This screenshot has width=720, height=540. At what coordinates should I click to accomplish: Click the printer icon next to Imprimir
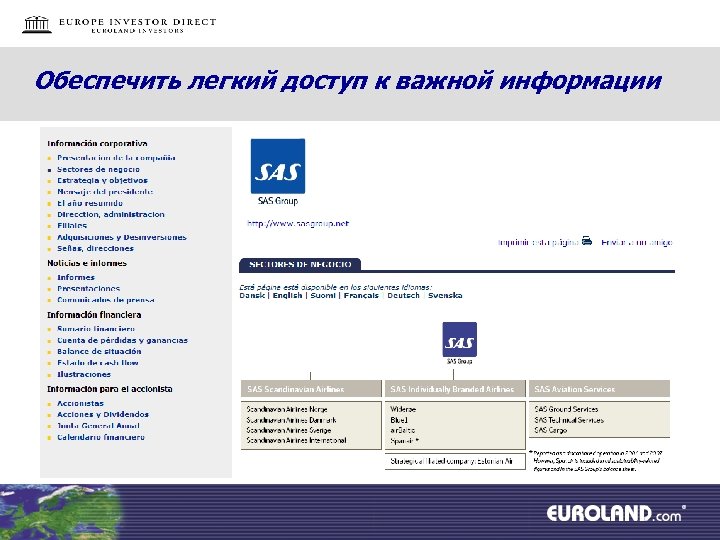click(586, 241)
